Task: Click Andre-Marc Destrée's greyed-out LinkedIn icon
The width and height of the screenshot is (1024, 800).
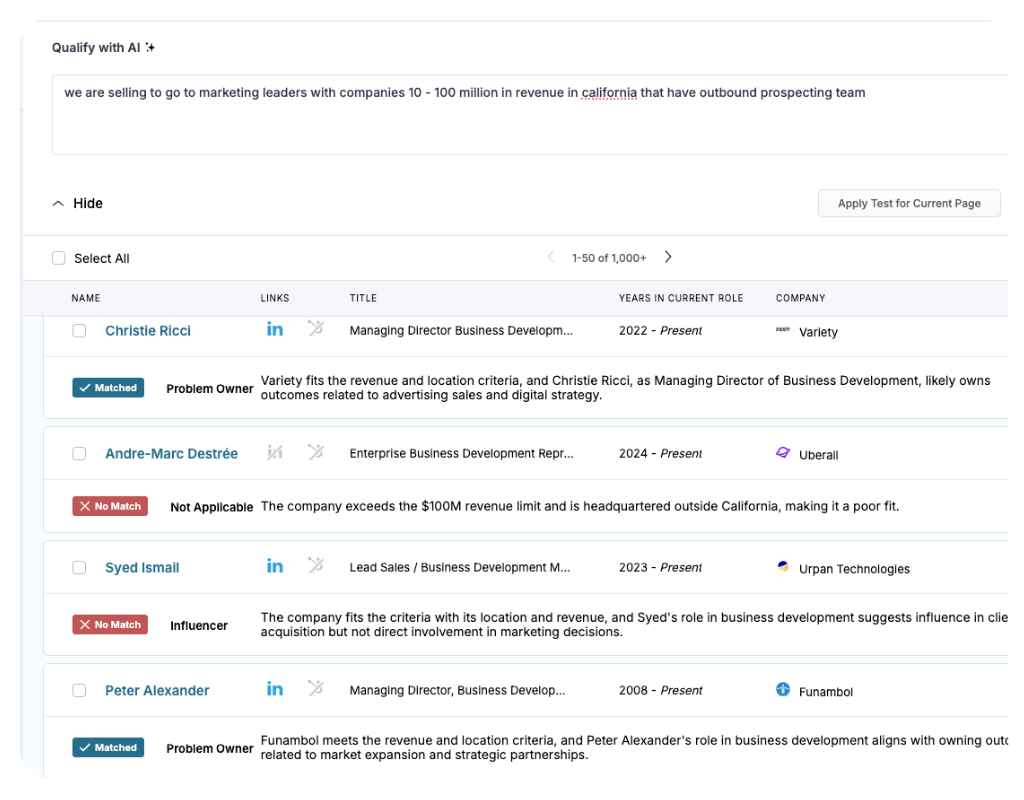Action: (x=275, y=453)
